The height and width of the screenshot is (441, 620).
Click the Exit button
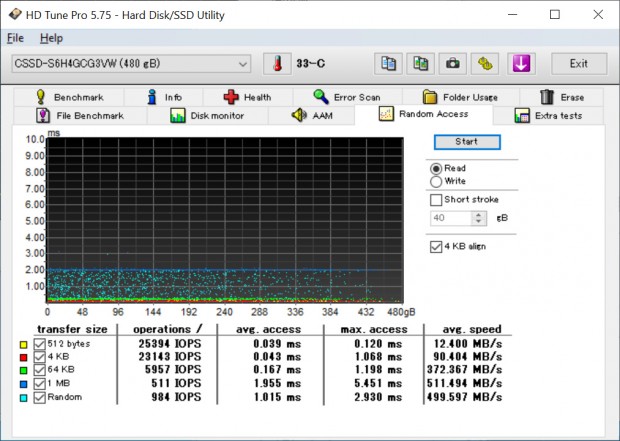tap(578, 64)
